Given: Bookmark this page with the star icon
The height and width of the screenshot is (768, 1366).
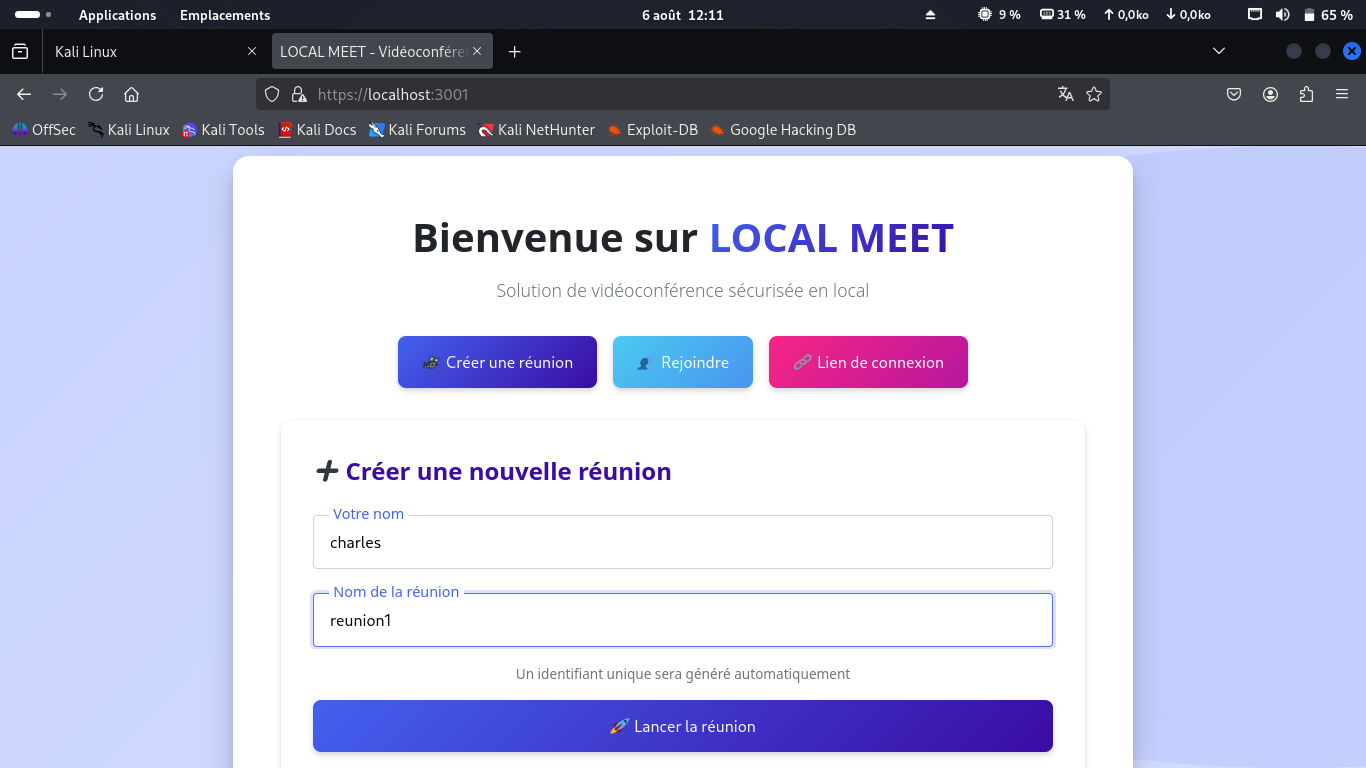Looking at the screenshot, I should coord(1094,94).
